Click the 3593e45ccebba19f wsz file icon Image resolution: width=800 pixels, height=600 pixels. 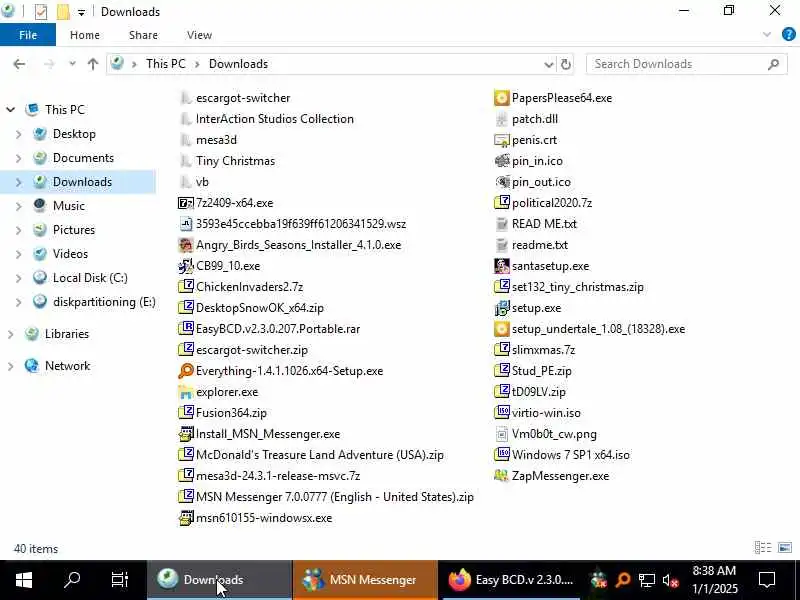(x=186, y=224)
